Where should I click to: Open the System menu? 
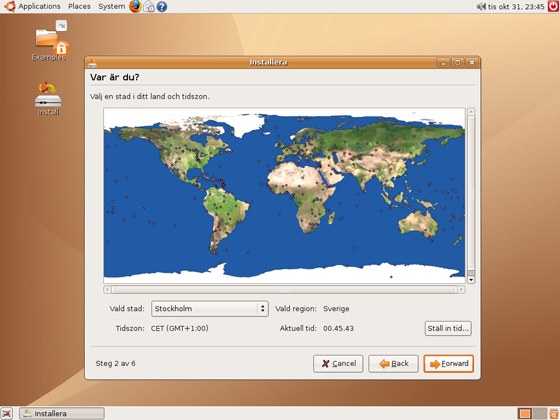112,6
